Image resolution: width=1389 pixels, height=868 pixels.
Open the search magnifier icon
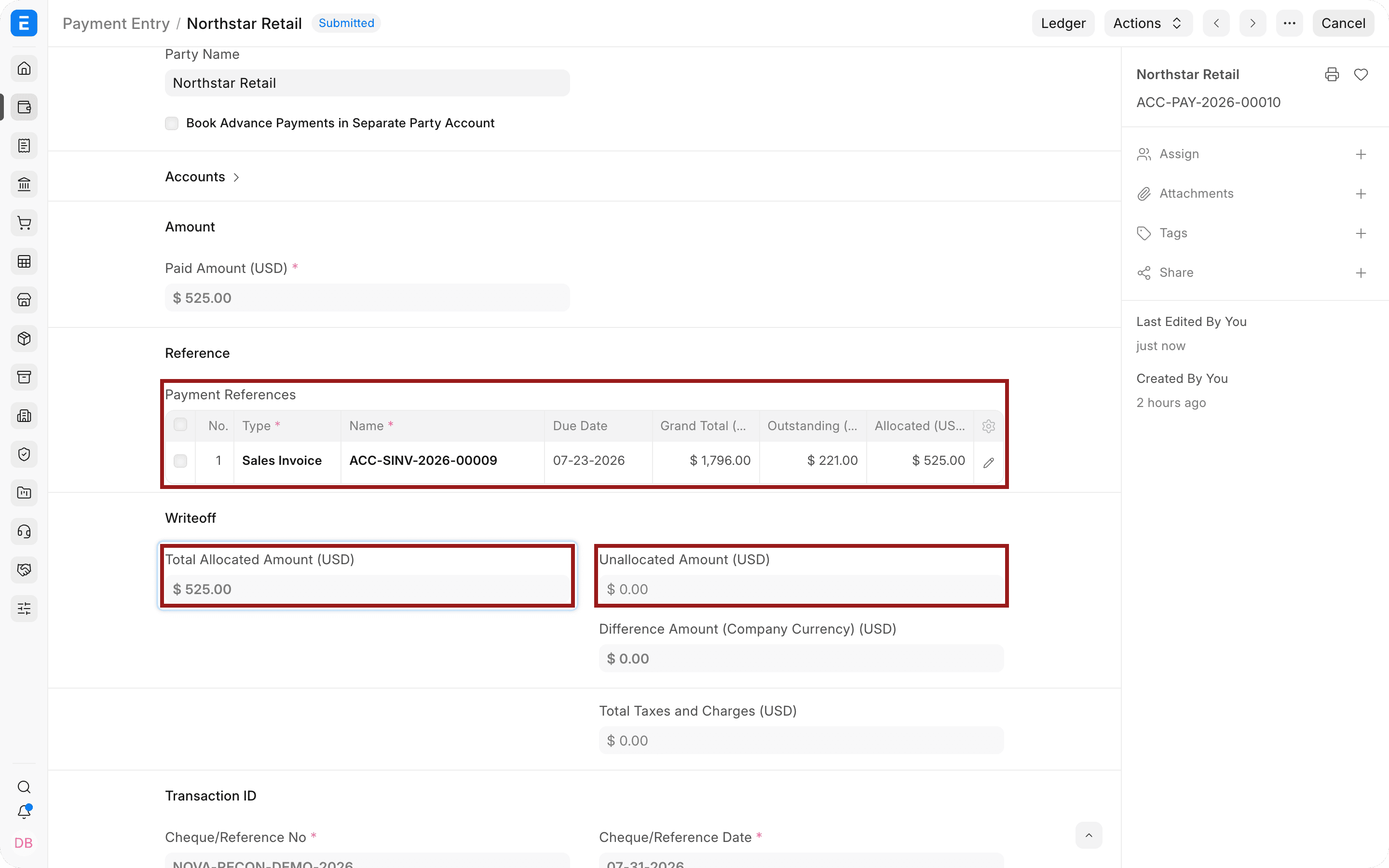click(x=24, y=787)
